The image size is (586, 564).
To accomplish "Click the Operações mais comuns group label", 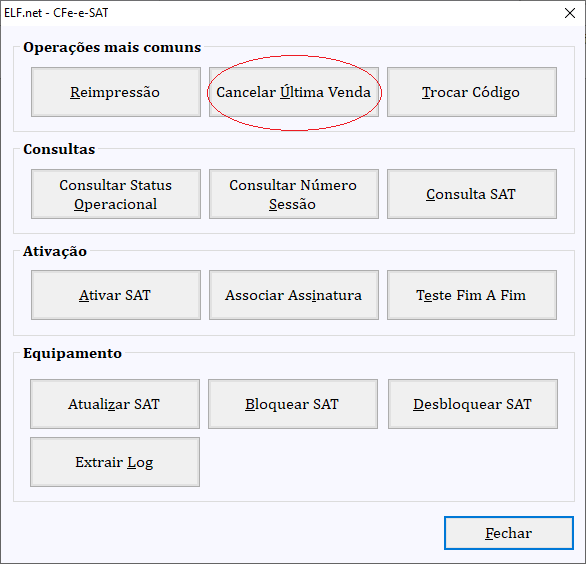I will 112,47.
